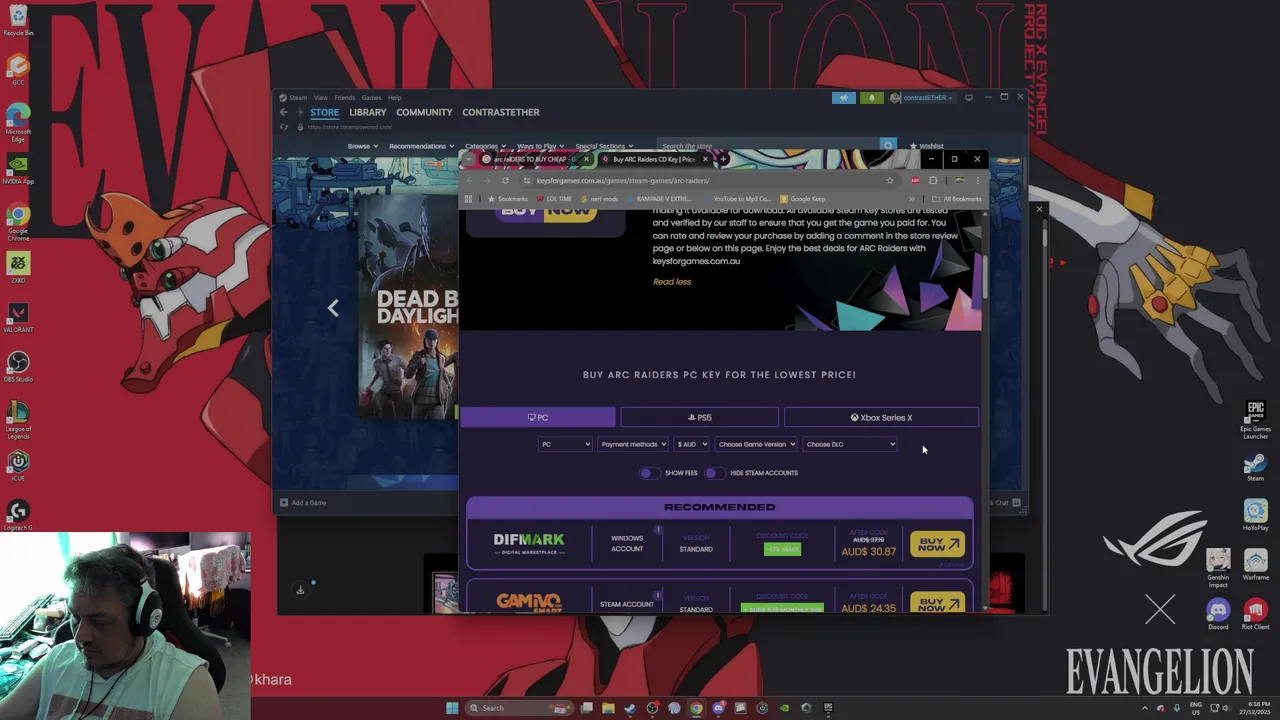Screen dimensions: 1280x720
Task: Open the Steam Wishlist link
Action: [x=926, y=146]
